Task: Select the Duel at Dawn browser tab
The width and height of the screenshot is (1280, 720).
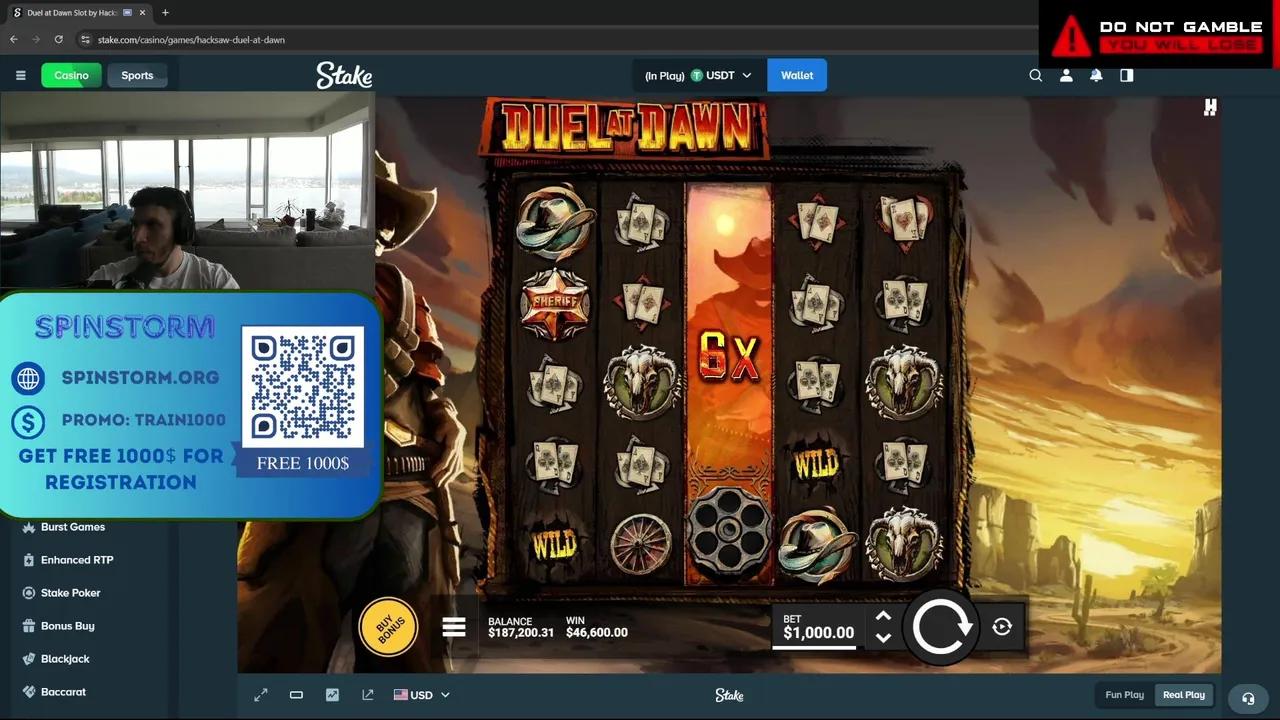Action: (x=78, y=13)
